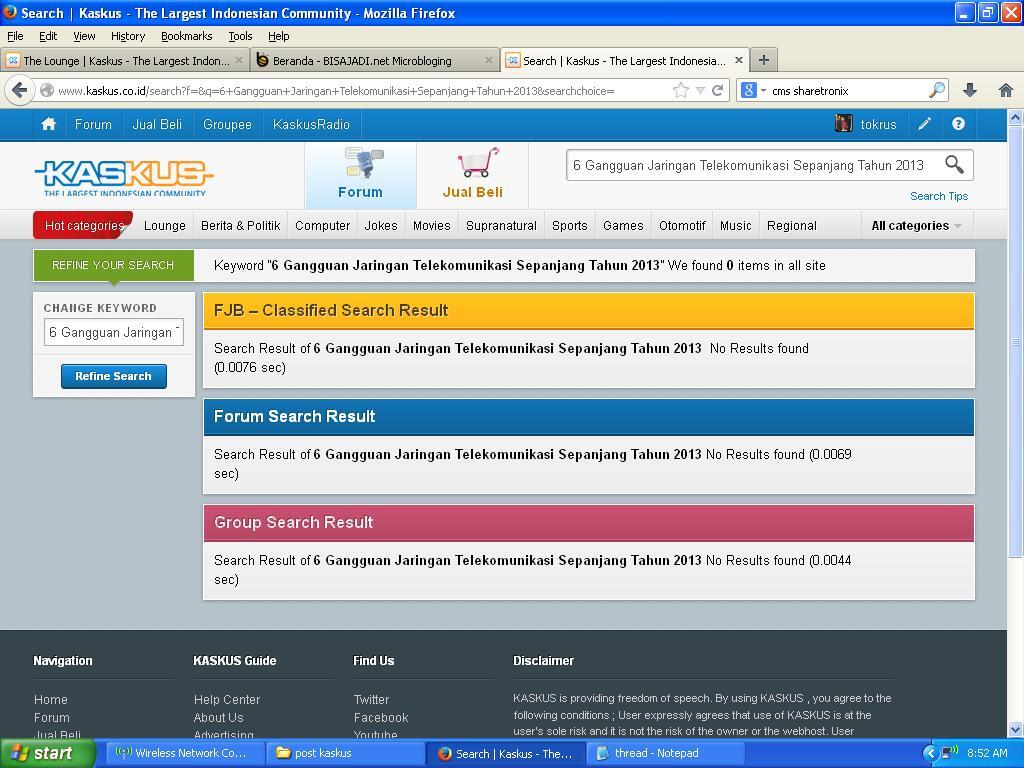Click the Kaskus search magnifier icon
1024x768 pixels.
954,165
